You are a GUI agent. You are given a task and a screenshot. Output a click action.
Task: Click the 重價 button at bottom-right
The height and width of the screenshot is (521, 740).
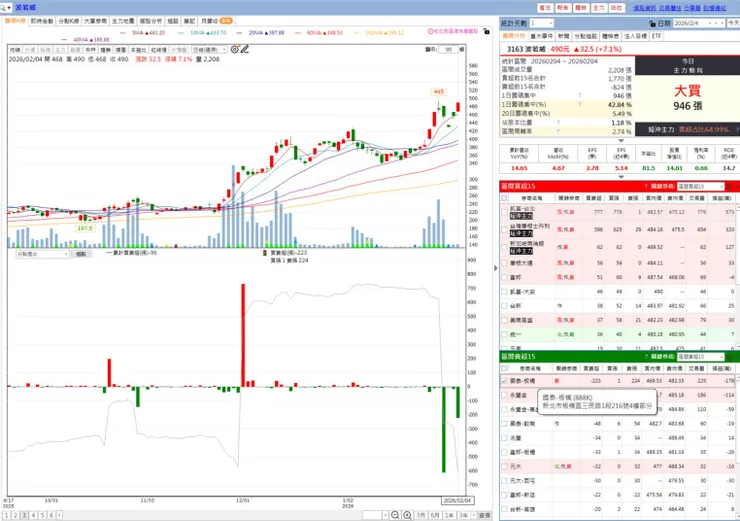(485, 515)
